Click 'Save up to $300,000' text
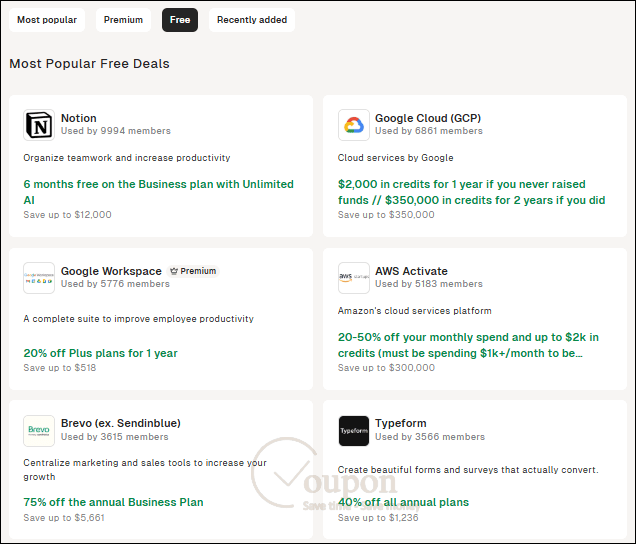Screen dimensions: 636x544 click(386, 368)
